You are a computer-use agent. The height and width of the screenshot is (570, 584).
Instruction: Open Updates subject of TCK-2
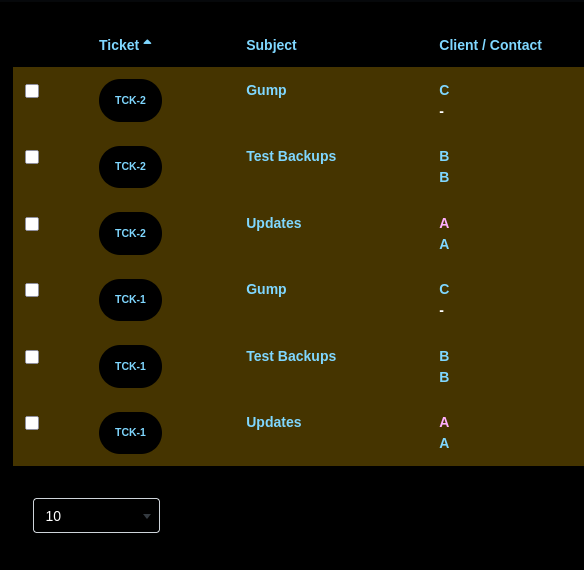274,223
